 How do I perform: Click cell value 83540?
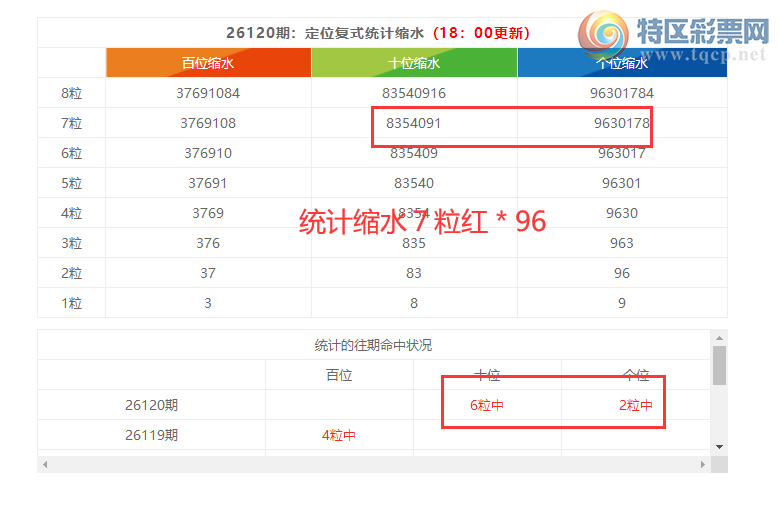(x=414, y=183)
